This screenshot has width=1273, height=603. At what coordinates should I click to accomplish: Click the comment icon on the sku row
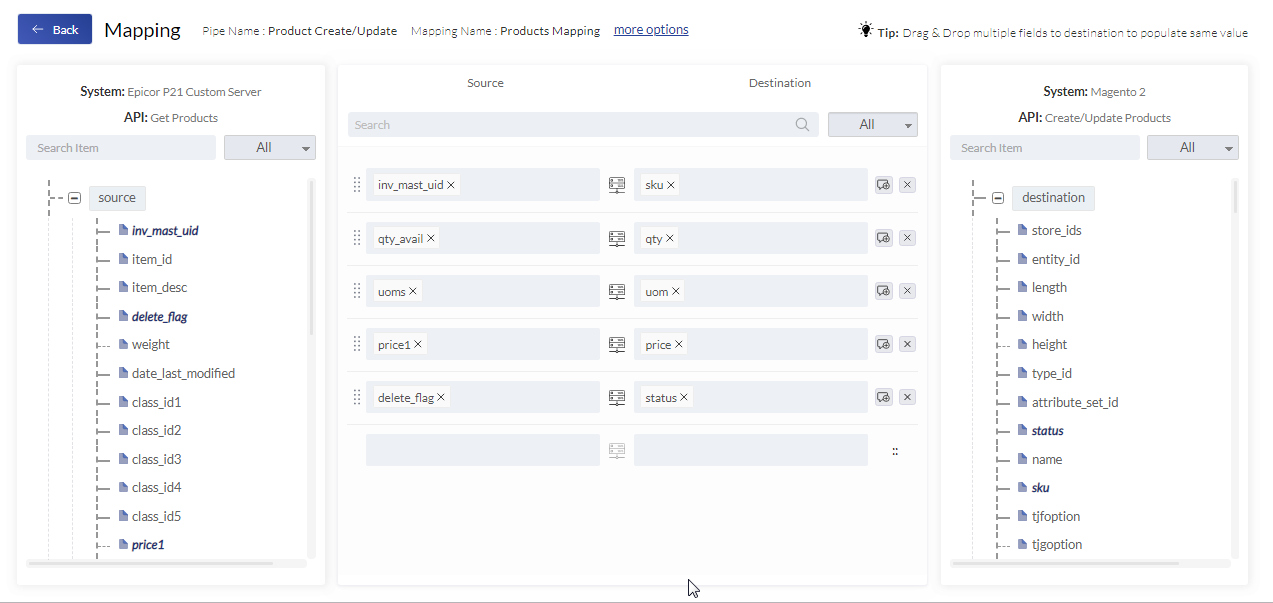pyautogui.click(x=883, y=185)
